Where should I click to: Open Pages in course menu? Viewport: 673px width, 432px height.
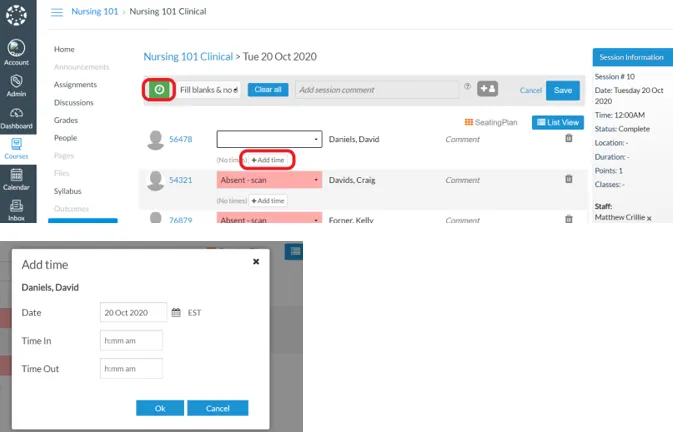[64, 155]
